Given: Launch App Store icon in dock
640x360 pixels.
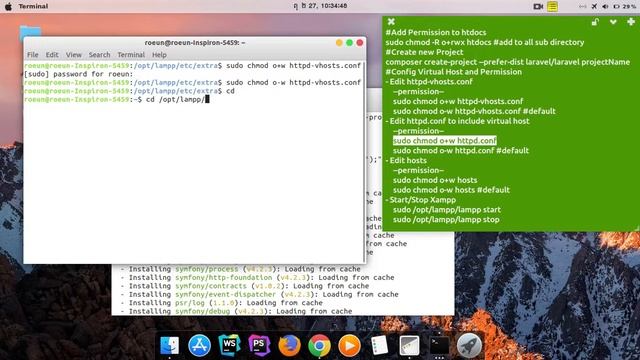Looking at the screenshot, I should (x=199, y=345).
